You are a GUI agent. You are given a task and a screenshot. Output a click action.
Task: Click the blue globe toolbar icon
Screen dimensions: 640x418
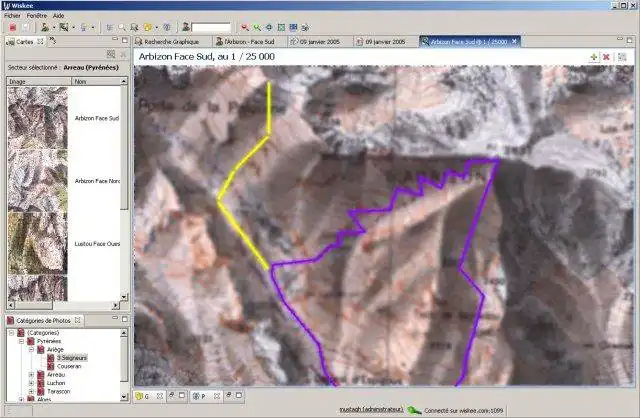pyautogui.click(x=167, y=27)
